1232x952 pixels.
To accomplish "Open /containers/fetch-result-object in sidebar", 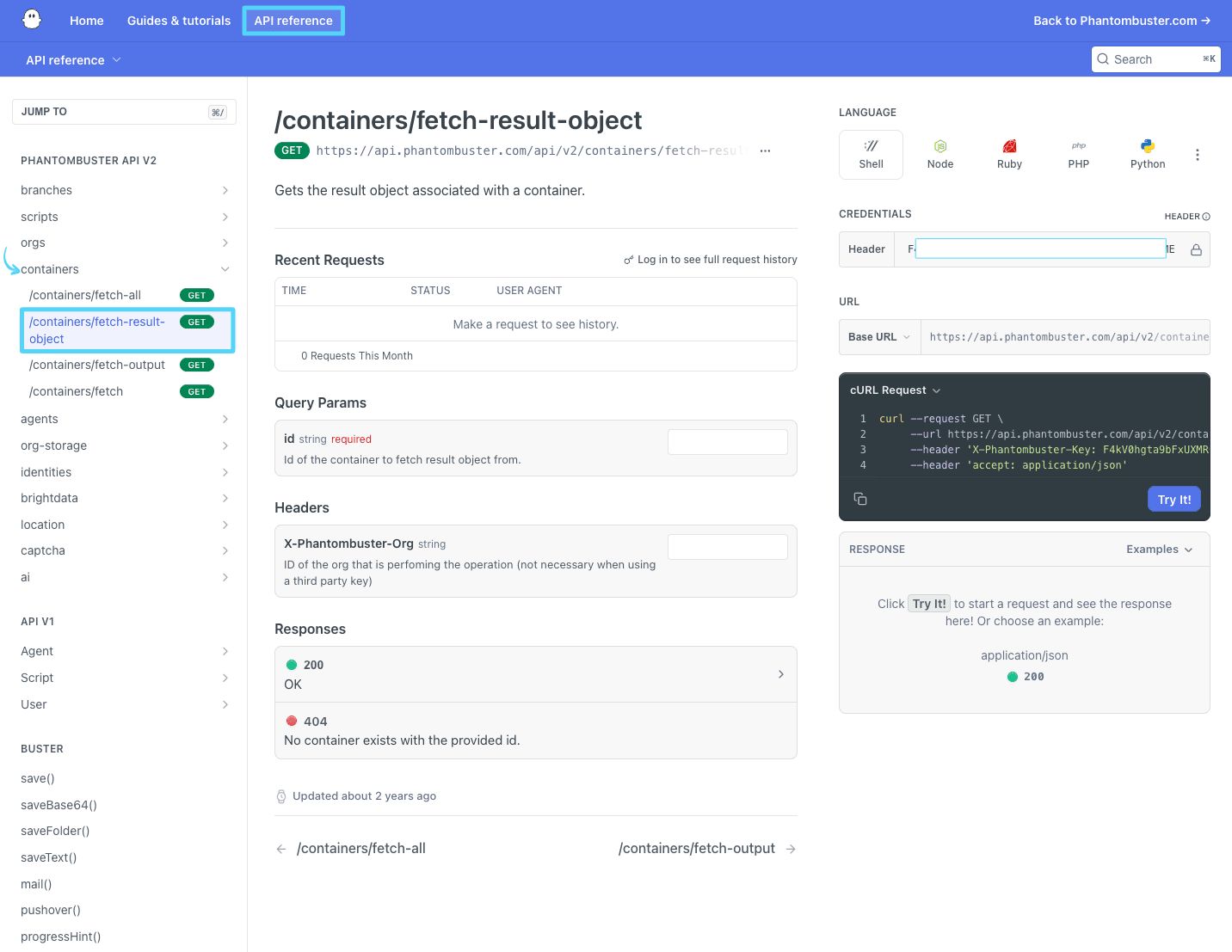I will (127, 330).
